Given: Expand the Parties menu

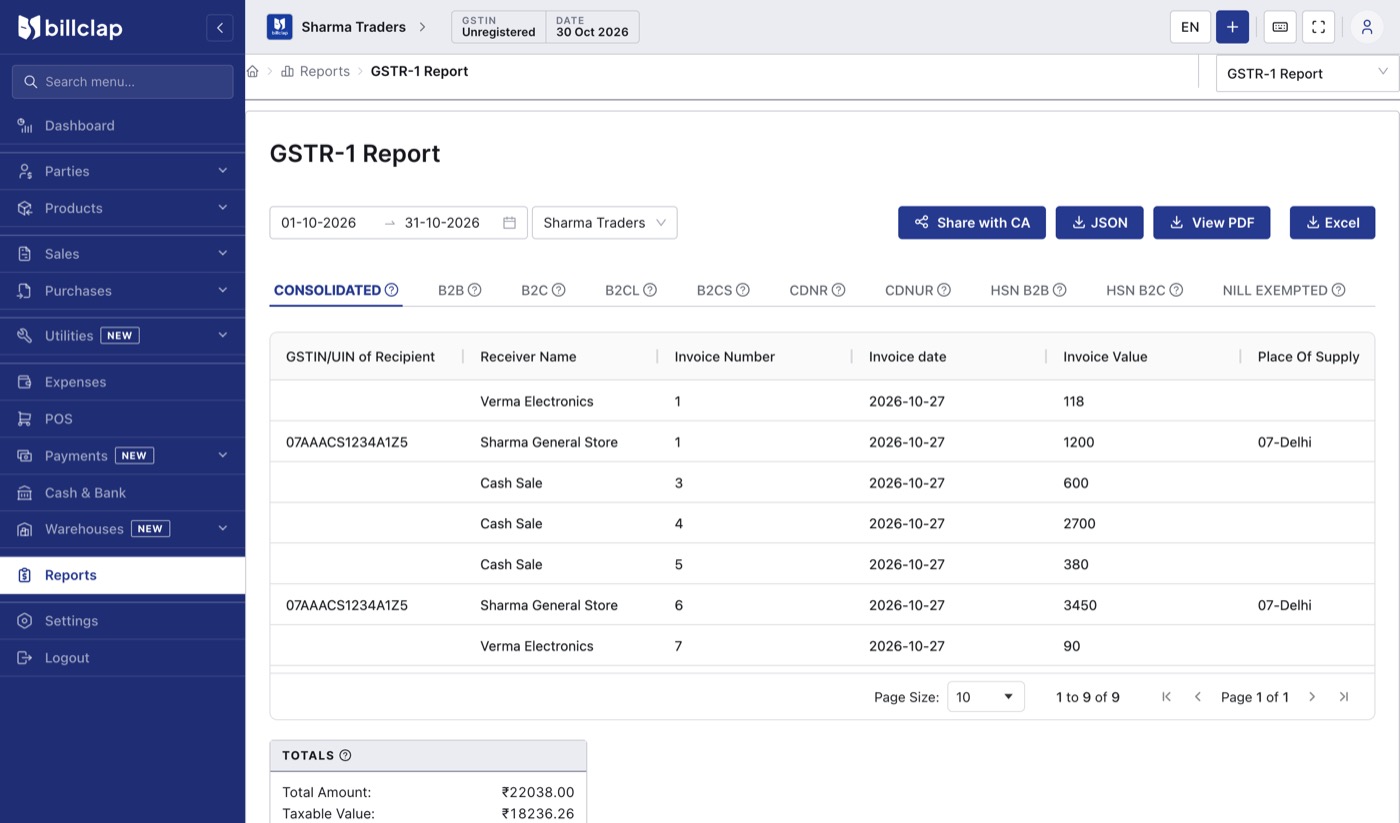Looking at the screenshot, I should point(122,171).
